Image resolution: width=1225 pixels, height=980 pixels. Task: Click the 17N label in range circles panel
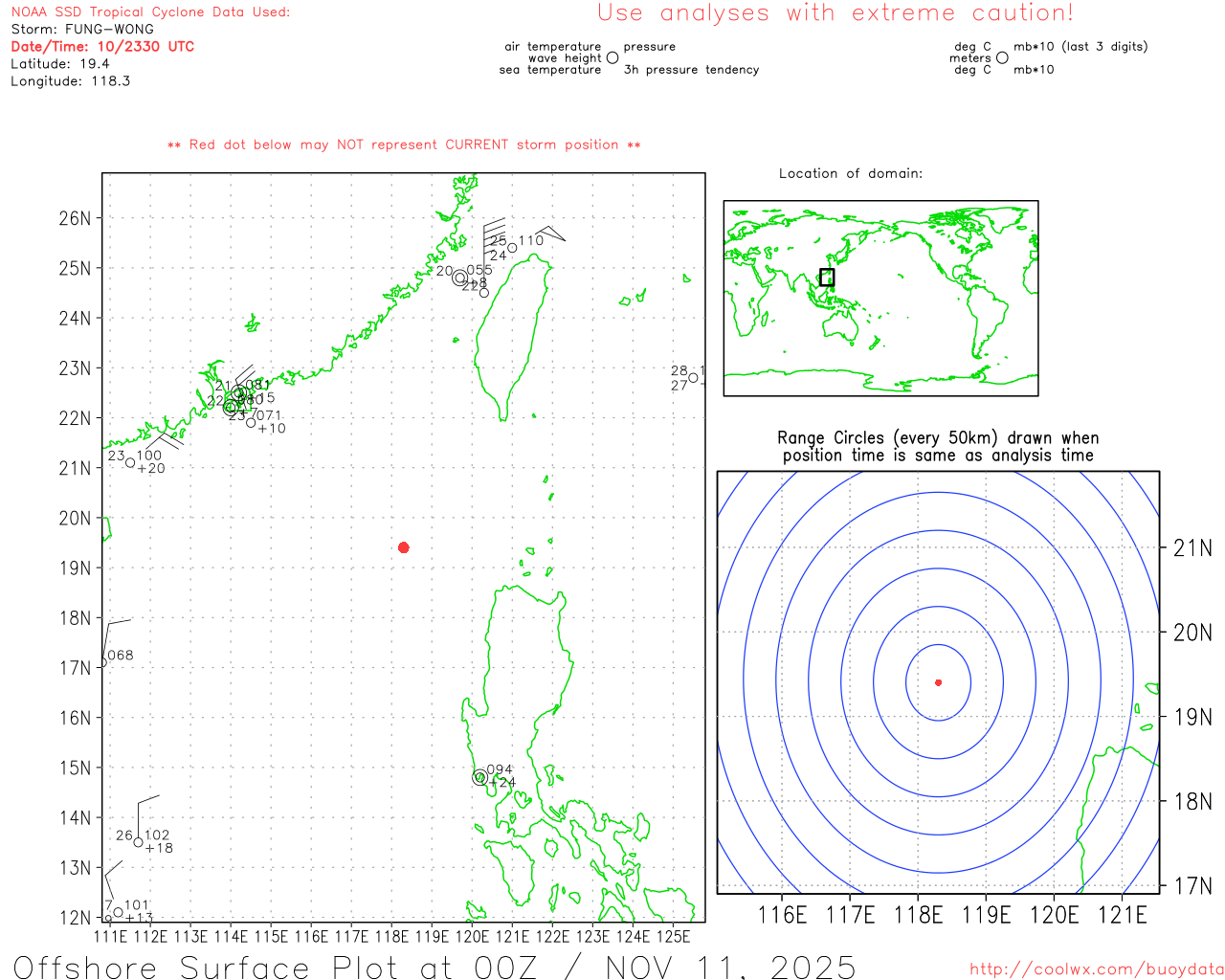1192,886
